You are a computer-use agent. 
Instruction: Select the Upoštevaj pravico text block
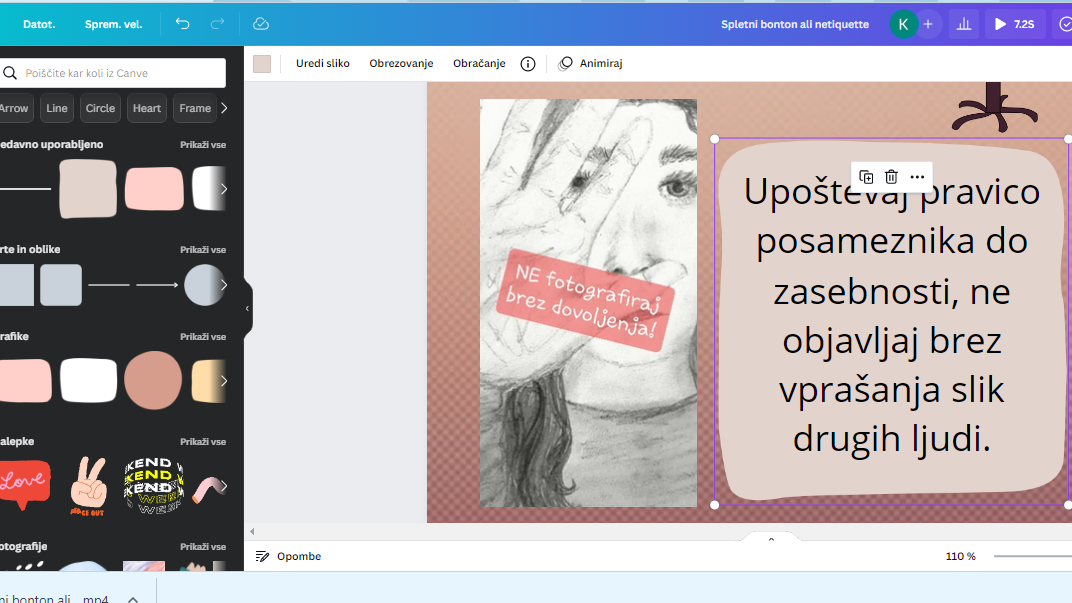click(892, 314)
